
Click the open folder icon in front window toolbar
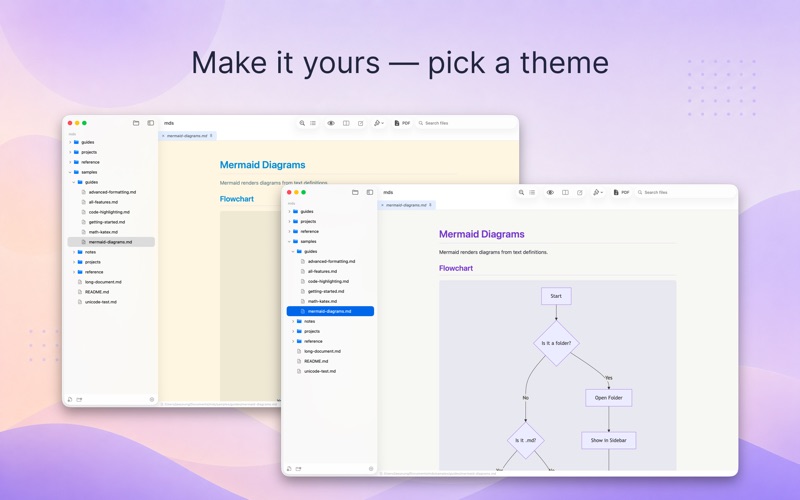pyautogui.click(x=355, y=192)
